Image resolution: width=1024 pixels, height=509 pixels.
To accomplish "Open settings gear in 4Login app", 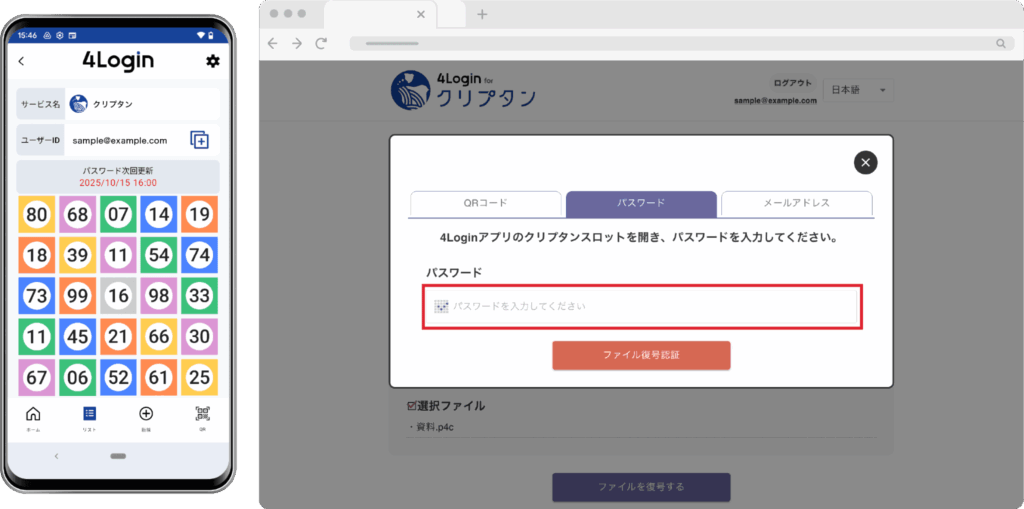I will [212, 61].
